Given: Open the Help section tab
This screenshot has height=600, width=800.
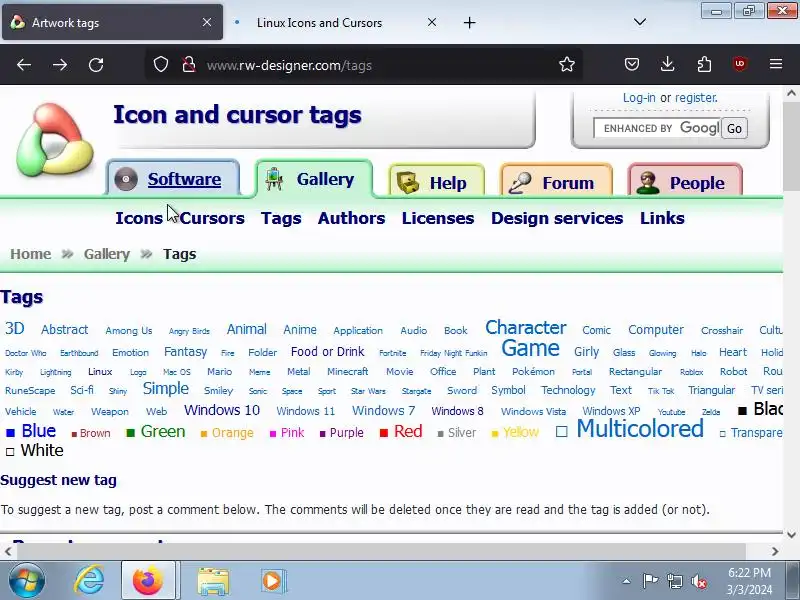Looking at the screenshot, I should tap(436, 182).
